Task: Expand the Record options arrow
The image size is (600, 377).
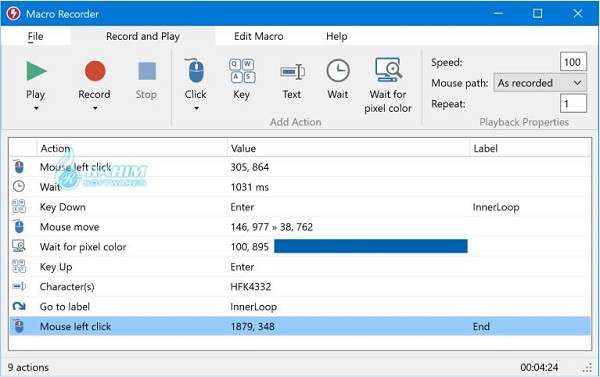Action: pyautogui.click(x=95, y=108)
